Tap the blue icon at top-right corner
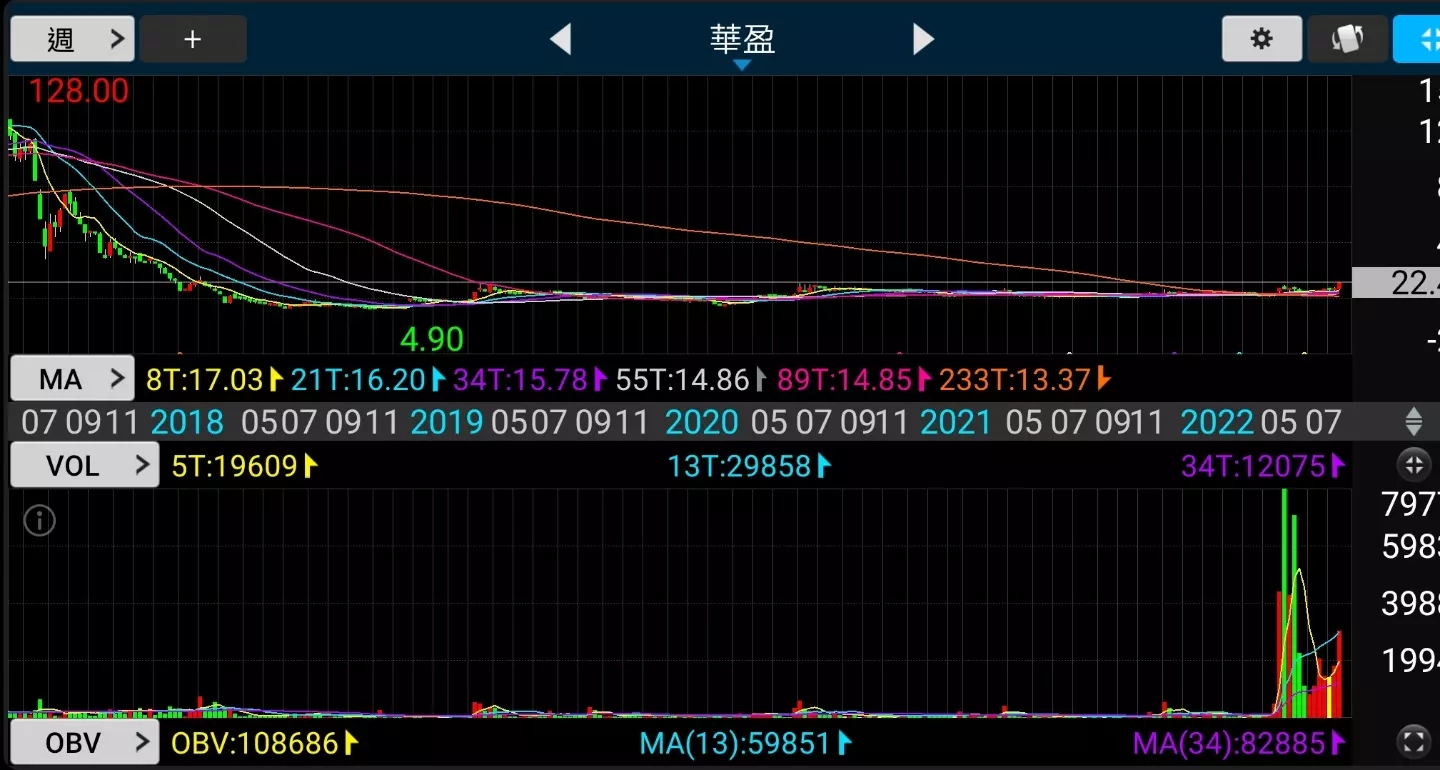 1420,39
